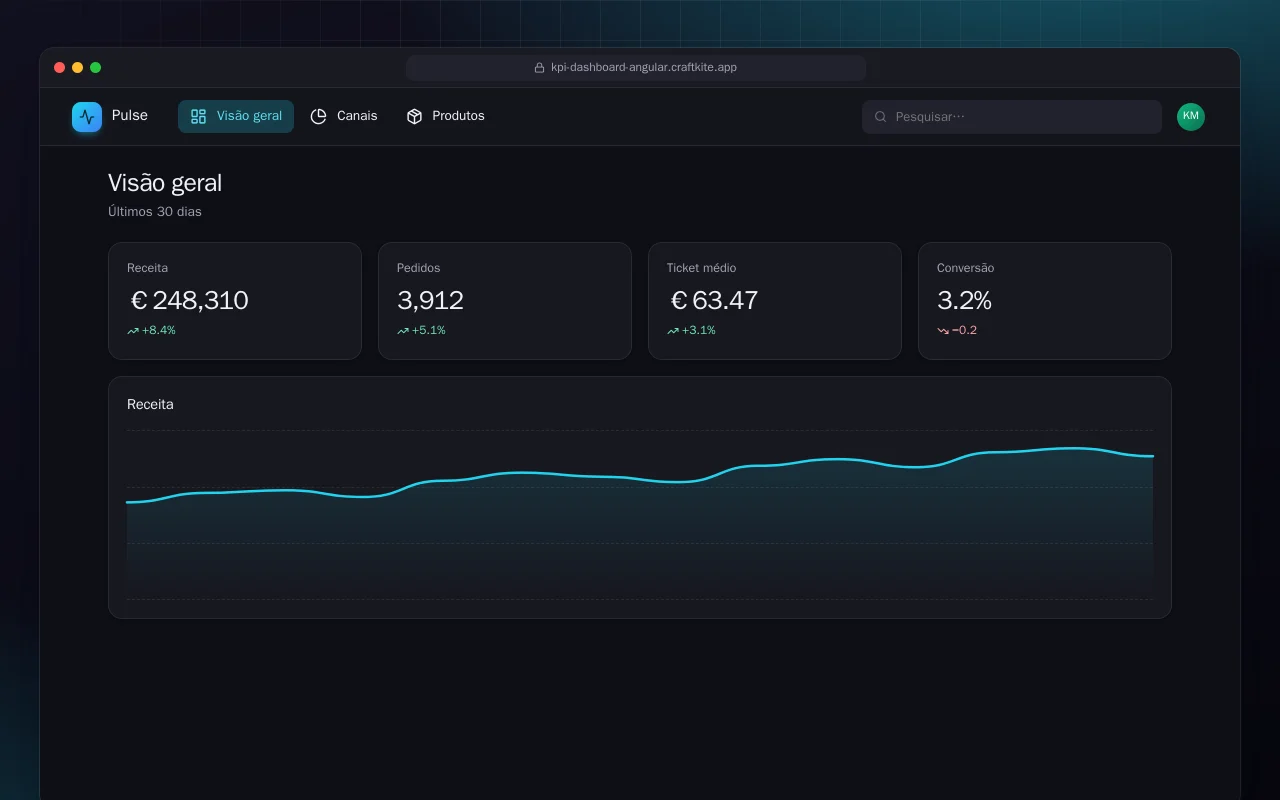Screen dimensions: 1280x800
Task: Select the Ticket médio KPI card
Action: [x=775, y=301]
